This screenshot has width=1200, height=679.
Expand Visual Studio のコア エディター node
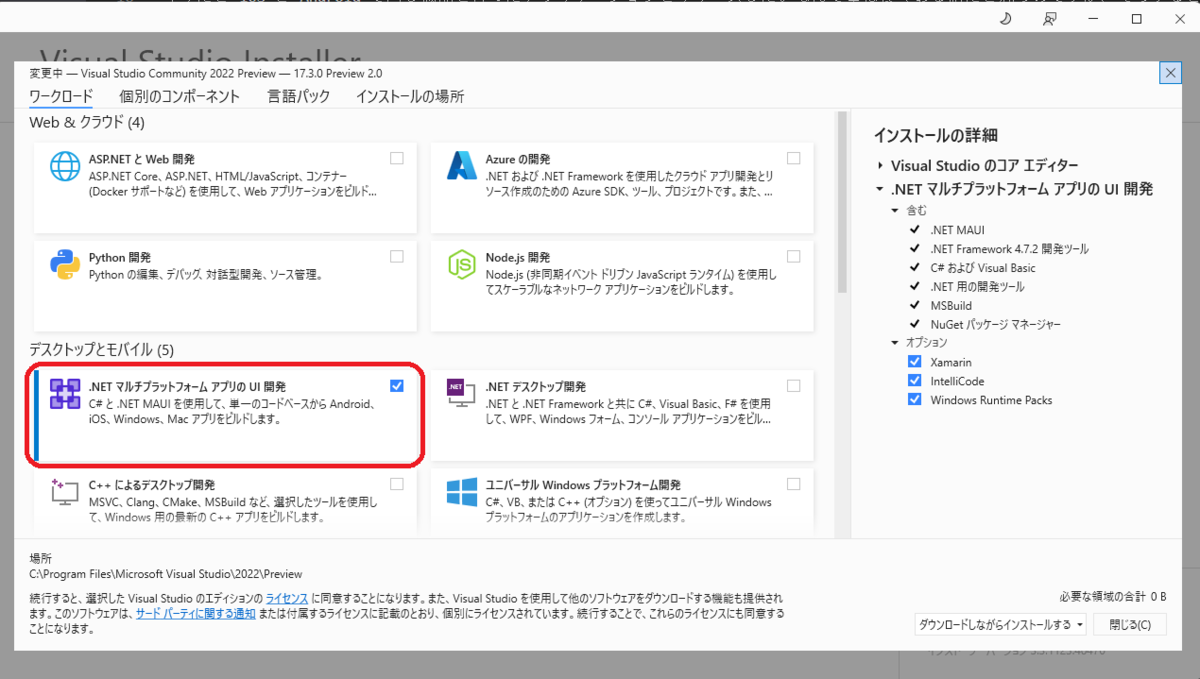tap(880, 166)
